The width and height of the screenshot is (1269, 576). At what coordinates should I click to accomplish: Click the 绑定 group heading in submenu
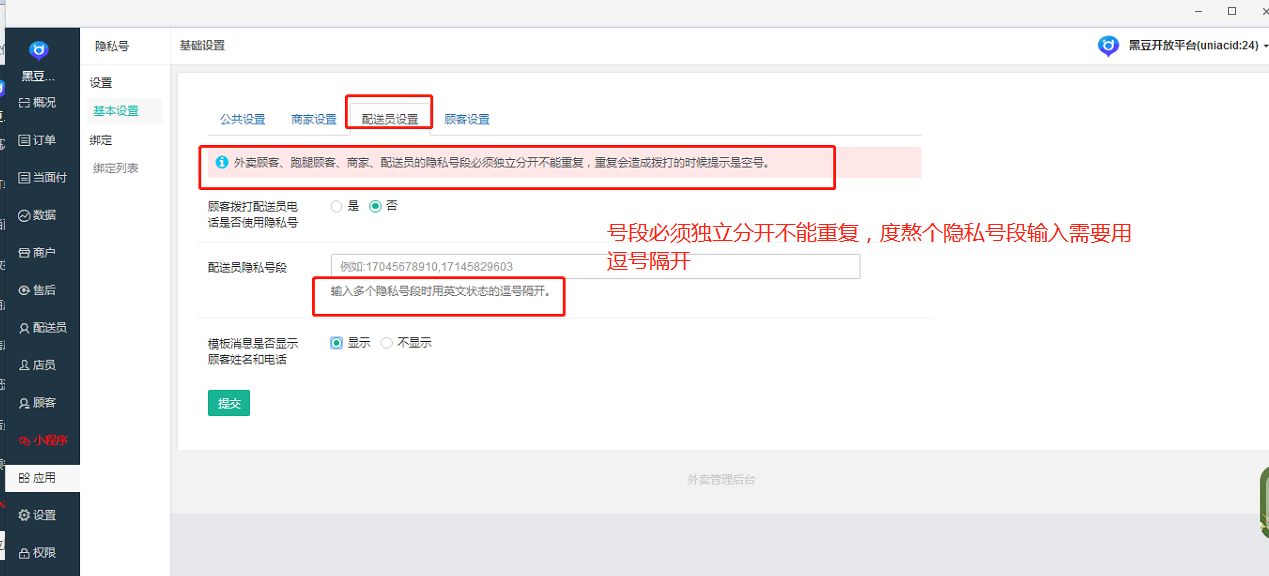(x=101, y=140)
